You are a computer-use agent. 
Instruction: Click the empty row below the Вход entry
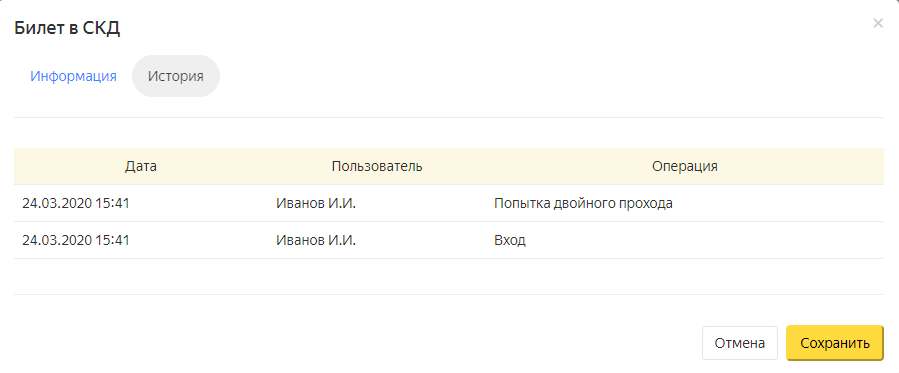(448, 277)
